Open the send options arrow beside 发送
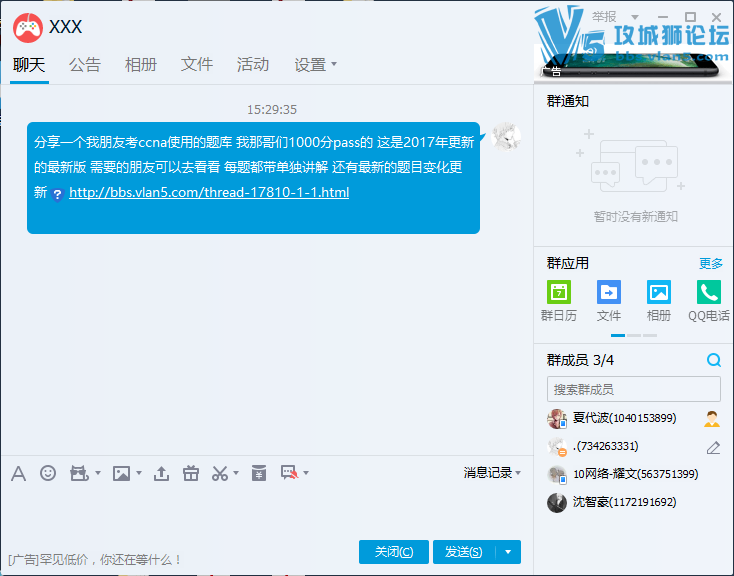The height and width of the screenshot is (576, 734). pos(508,552)
